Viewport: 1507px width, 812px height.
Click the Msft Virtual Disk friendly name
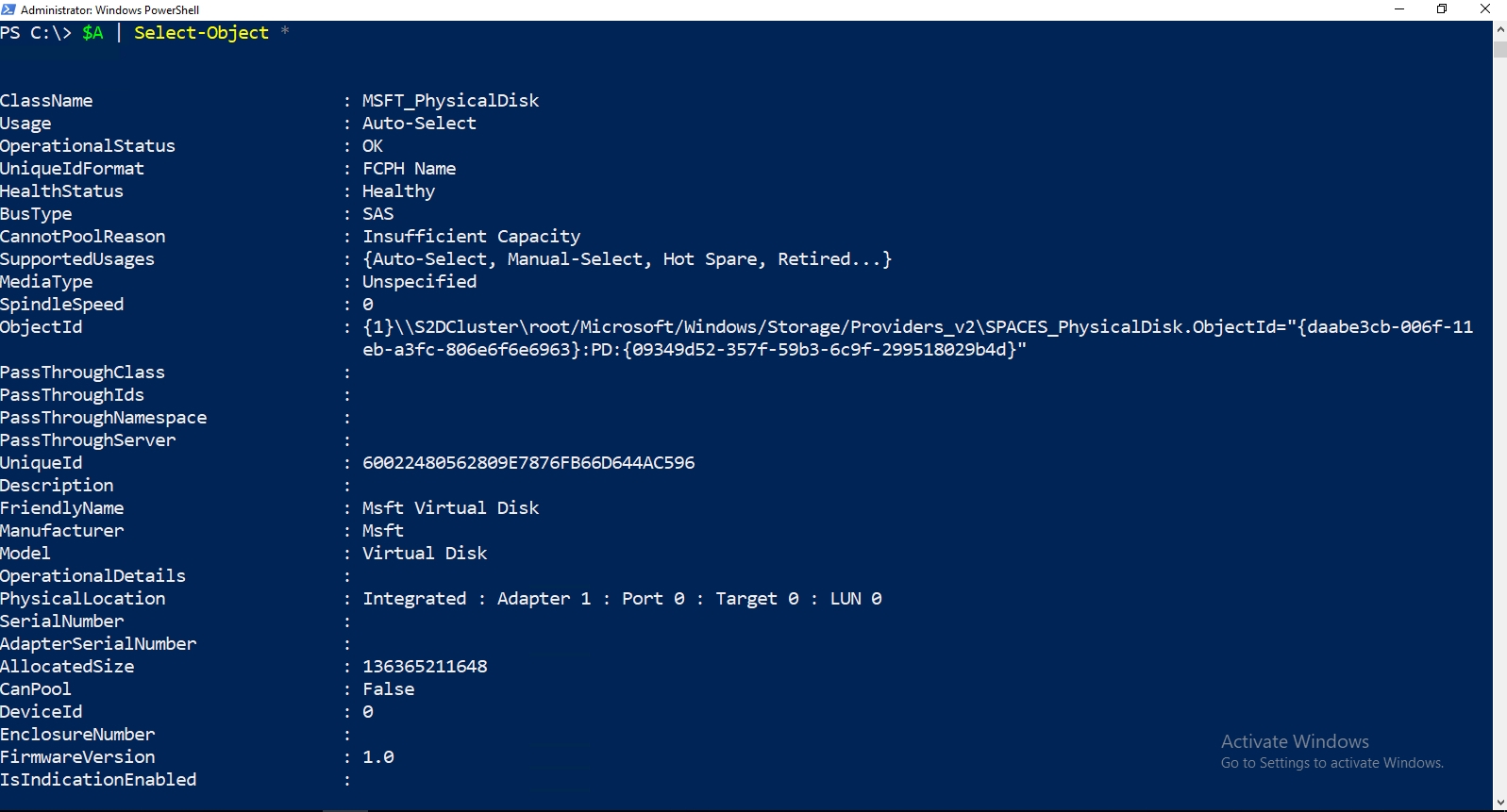point(451,508)
